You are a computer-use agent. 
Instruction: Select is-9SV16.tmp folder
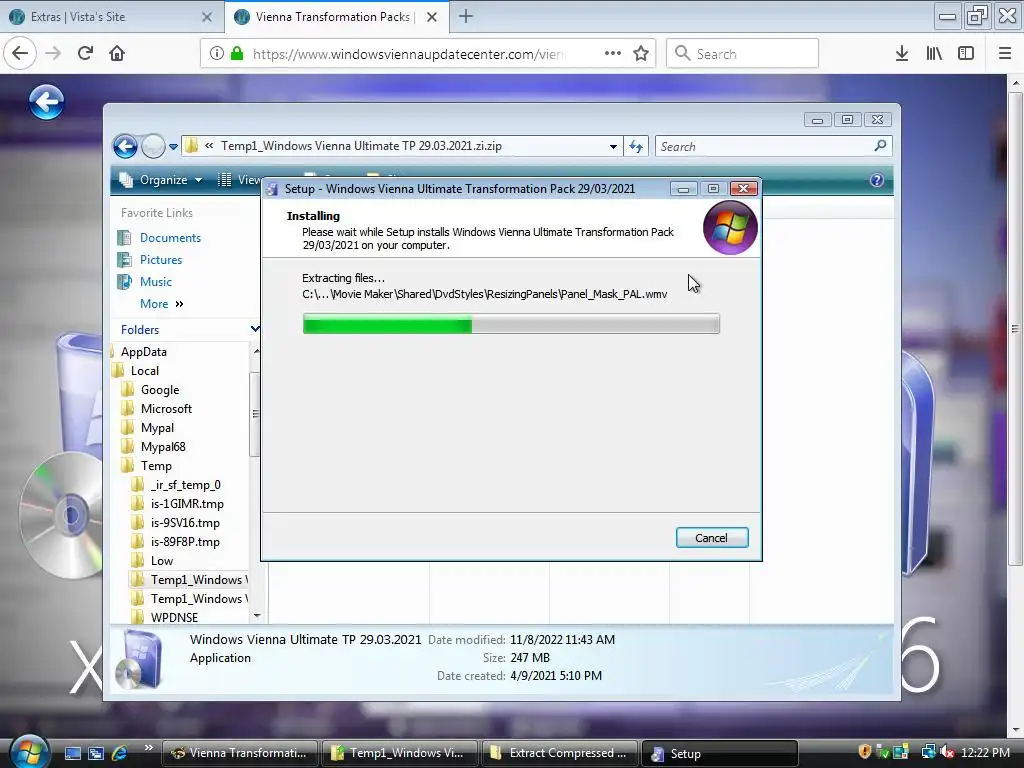pos(185,523)
